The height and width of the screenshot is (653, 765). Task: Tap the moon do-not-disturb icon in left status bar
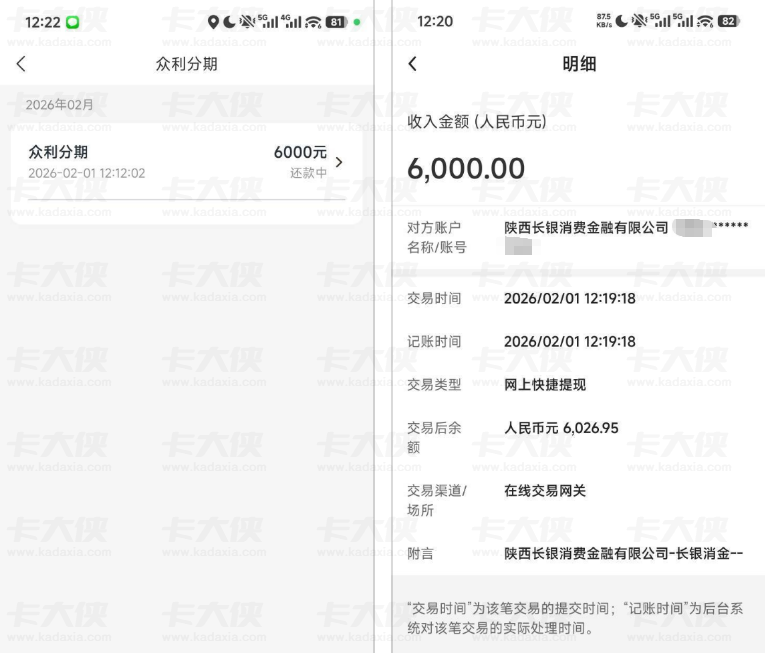pyautogui.click(x=229, y=22)
